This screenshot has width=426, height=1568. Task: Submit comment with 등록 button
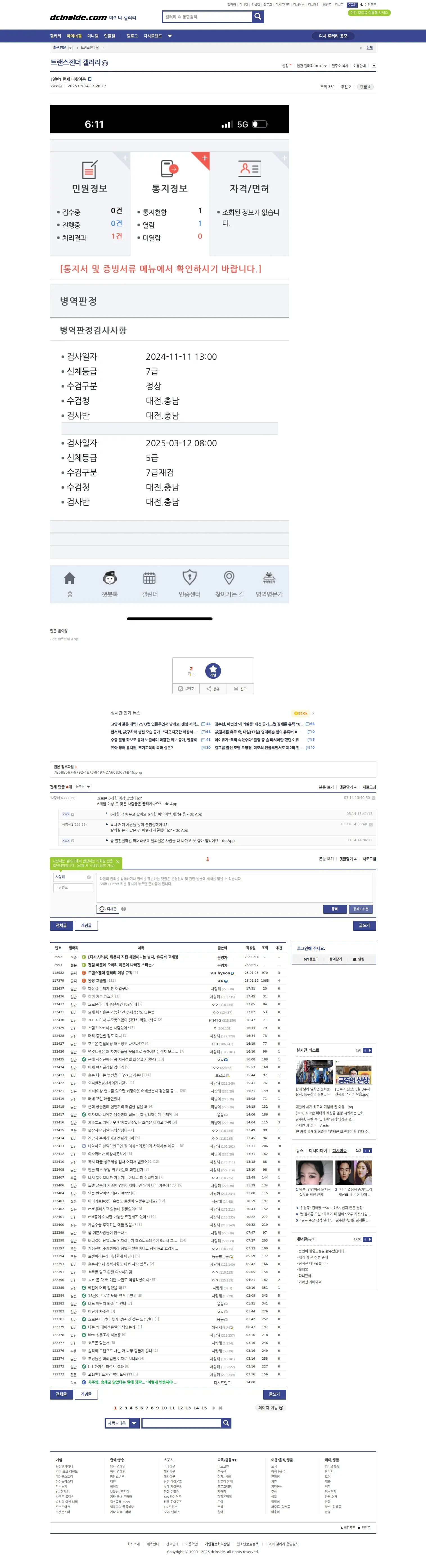(335, 909)
